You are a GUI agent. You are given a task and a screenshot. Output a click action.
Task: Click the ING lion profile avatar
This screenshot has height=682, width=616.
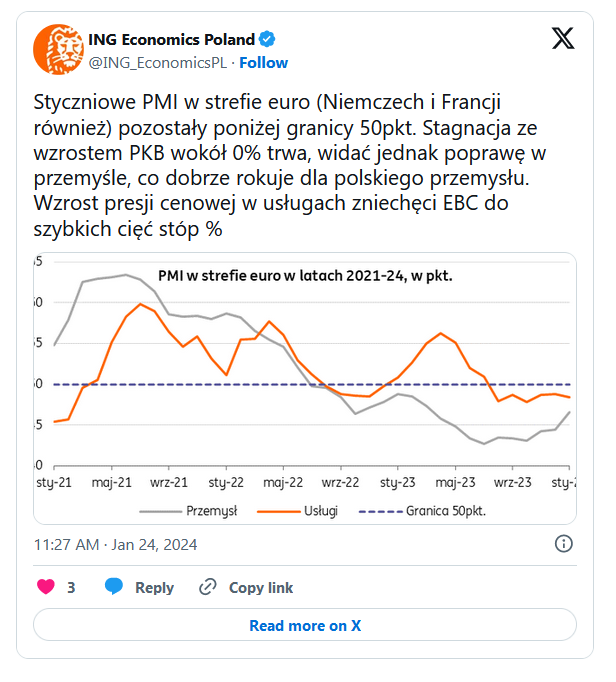tap(58, 48)
